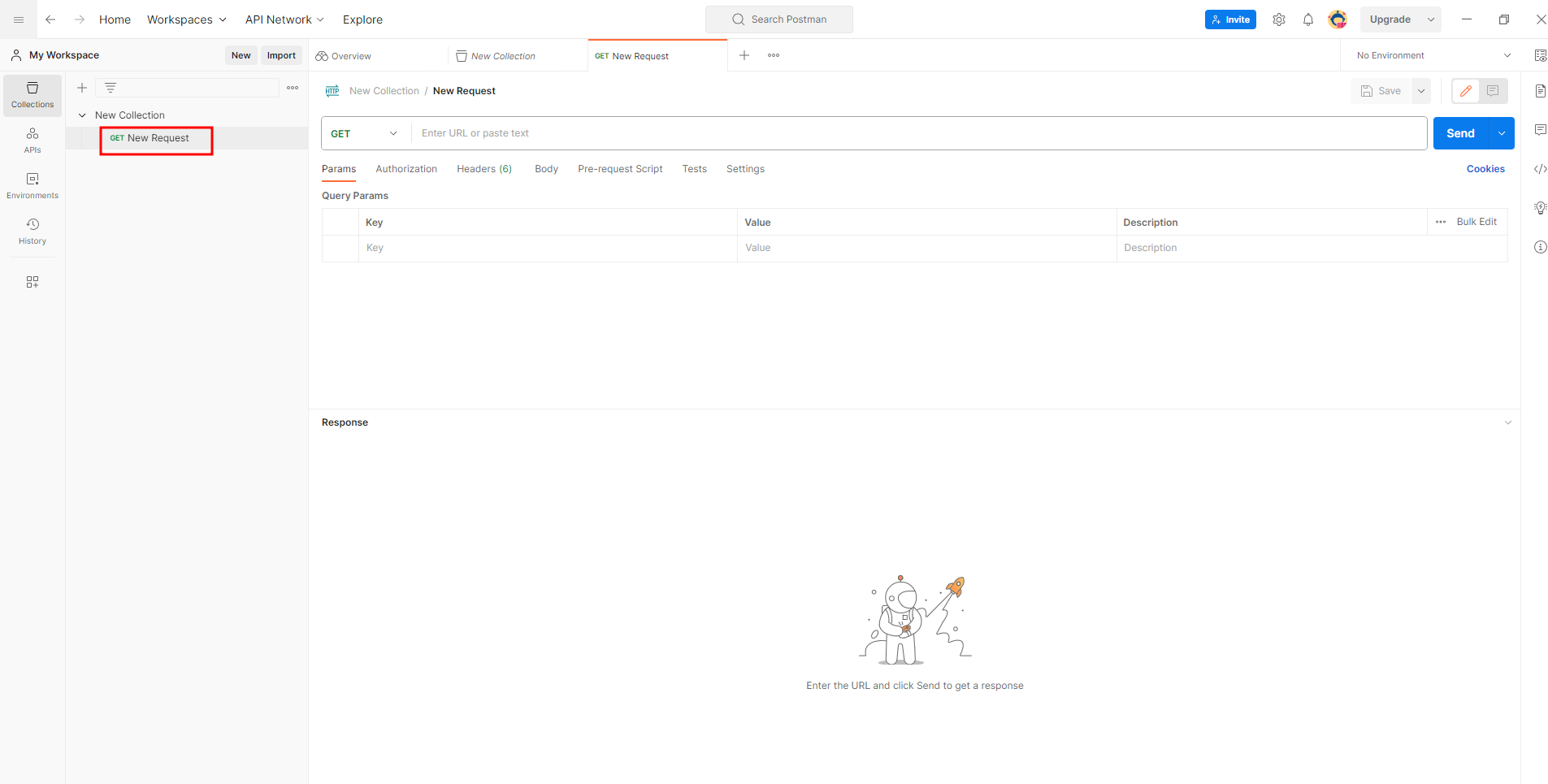Open the Workspaces dropdown
1548x784 pixels.
187,19
